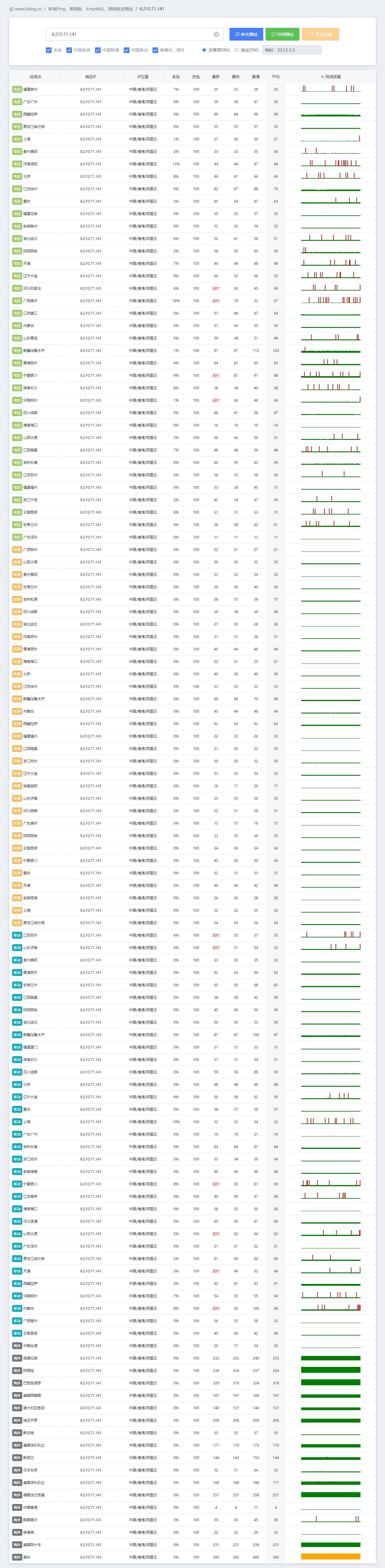Select the 菲律宾 row name
The height and width of the screenshot is (1568, 385).
tap(29, 1532)
